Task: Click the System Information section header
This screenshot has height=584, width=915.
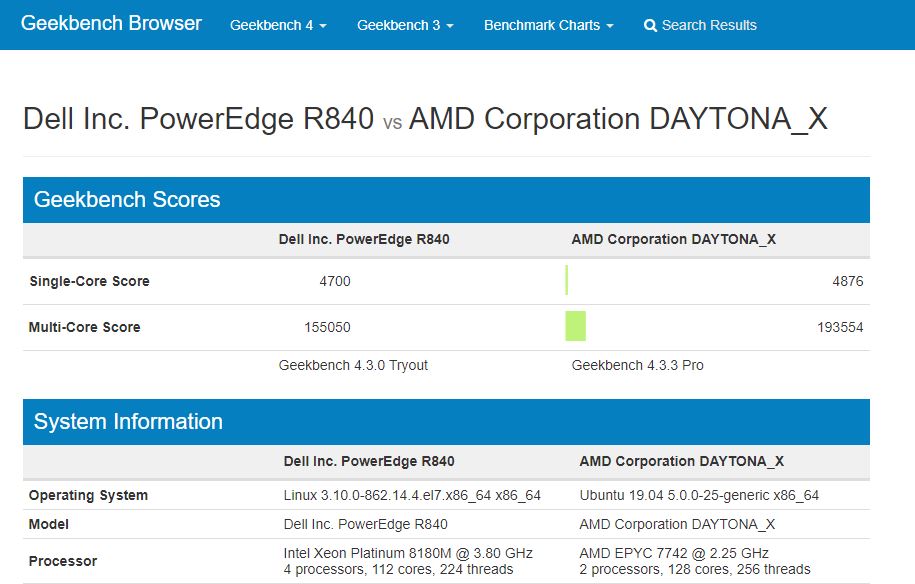Action: click(x=128, y=421)
